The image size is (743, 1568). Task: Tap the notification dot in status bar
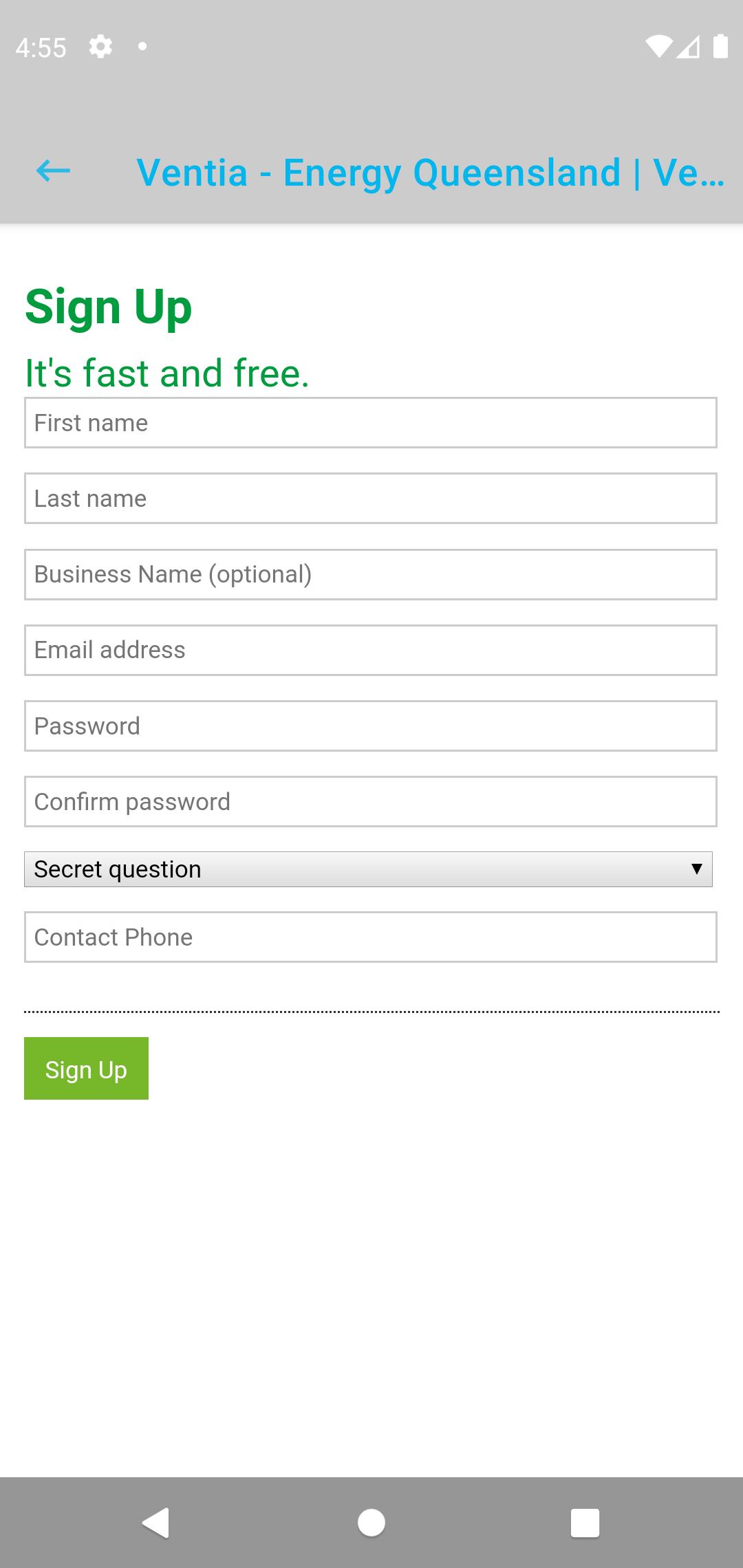click(142, 47)
